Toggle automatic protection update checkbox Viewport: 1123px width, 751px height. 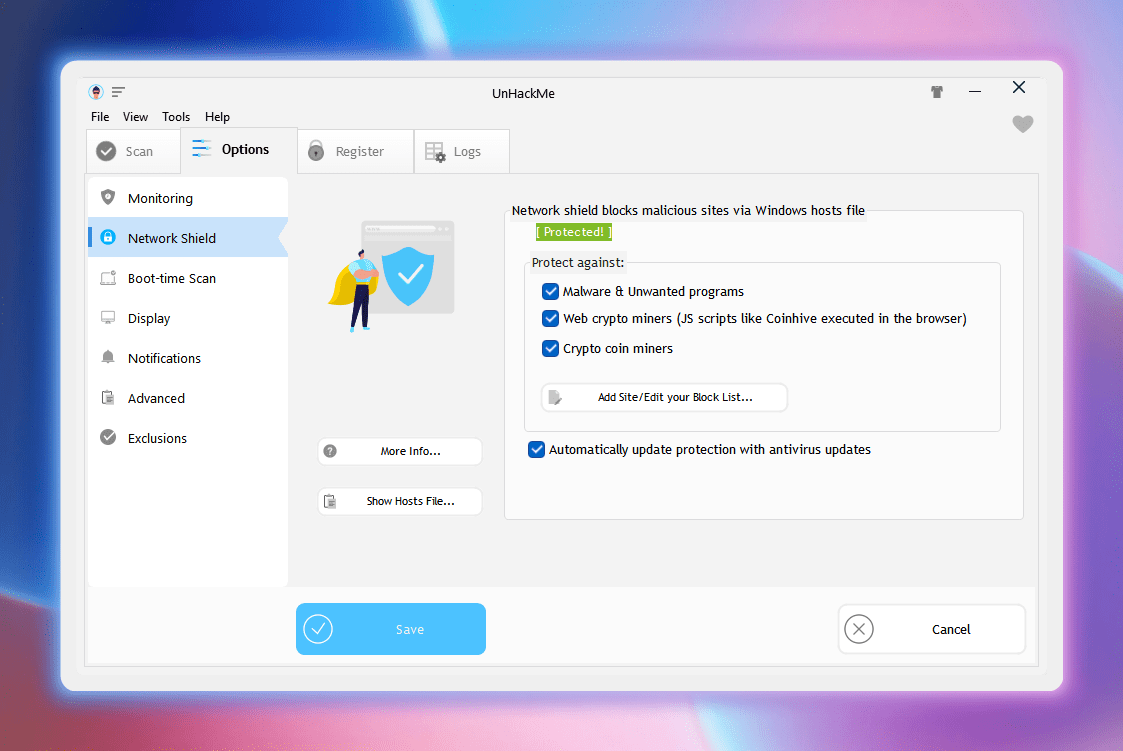(536, 450)
